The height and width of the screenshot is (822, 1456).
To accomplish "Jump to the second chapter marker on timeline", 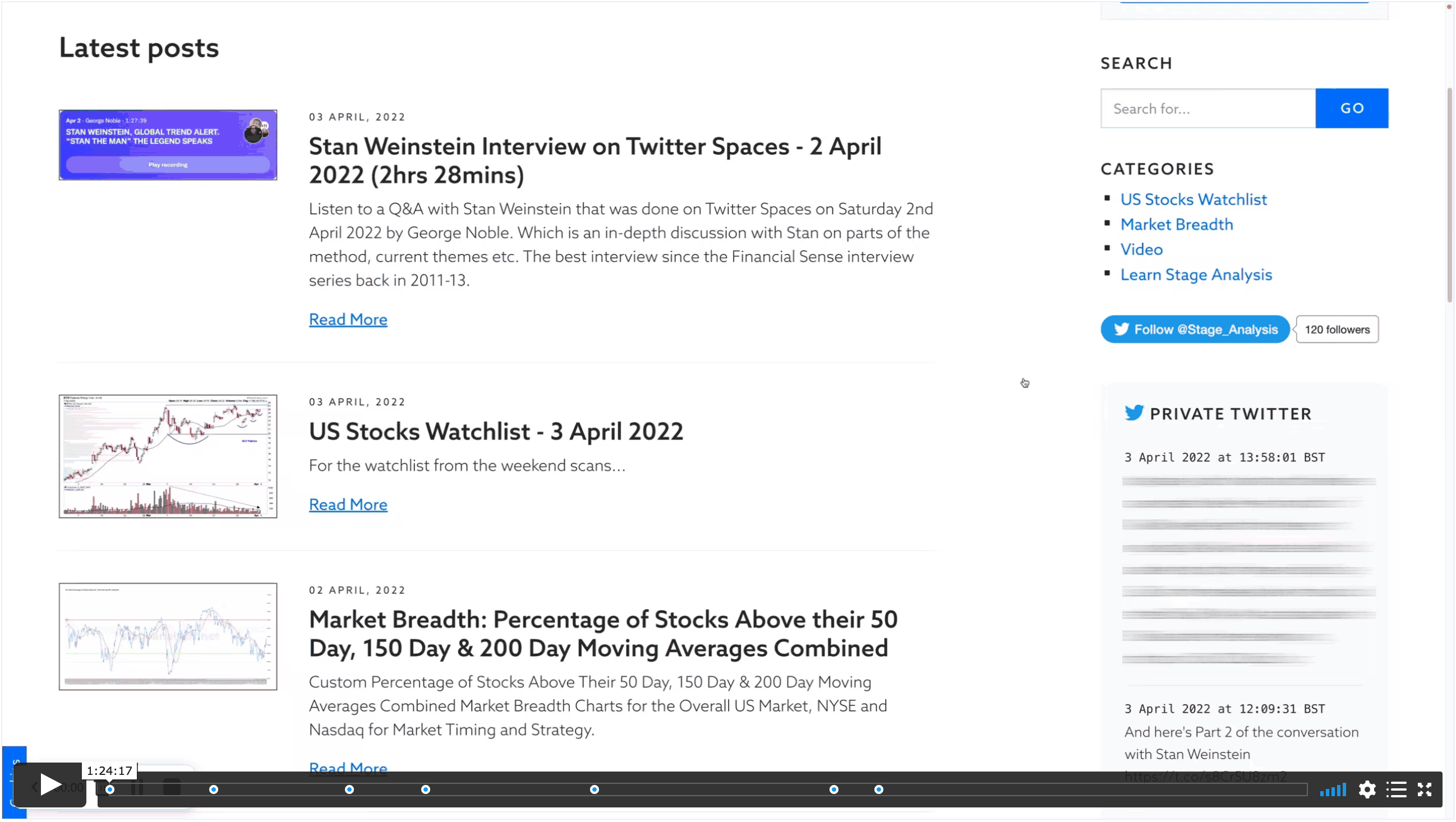I will [214, 791].
